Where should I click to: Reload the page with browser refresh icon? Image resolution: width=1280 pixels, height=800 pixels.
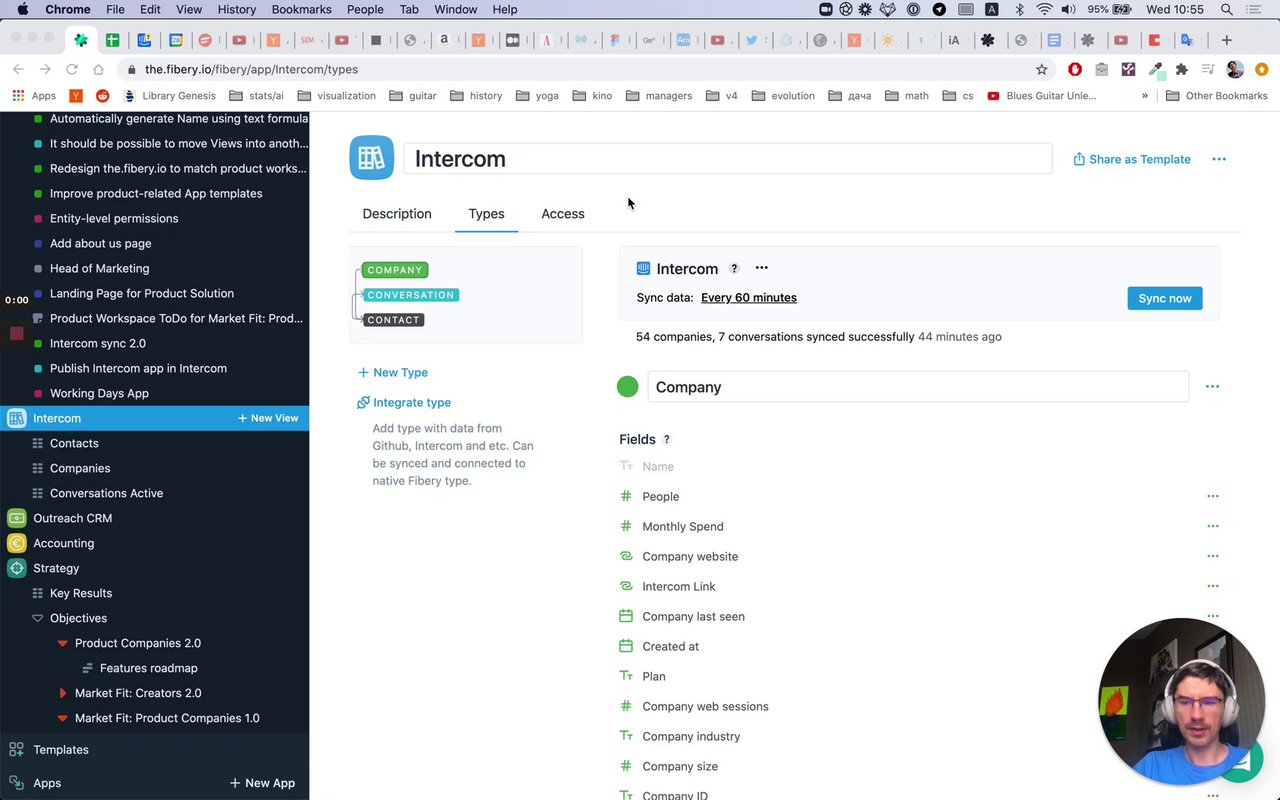point(71,69)
